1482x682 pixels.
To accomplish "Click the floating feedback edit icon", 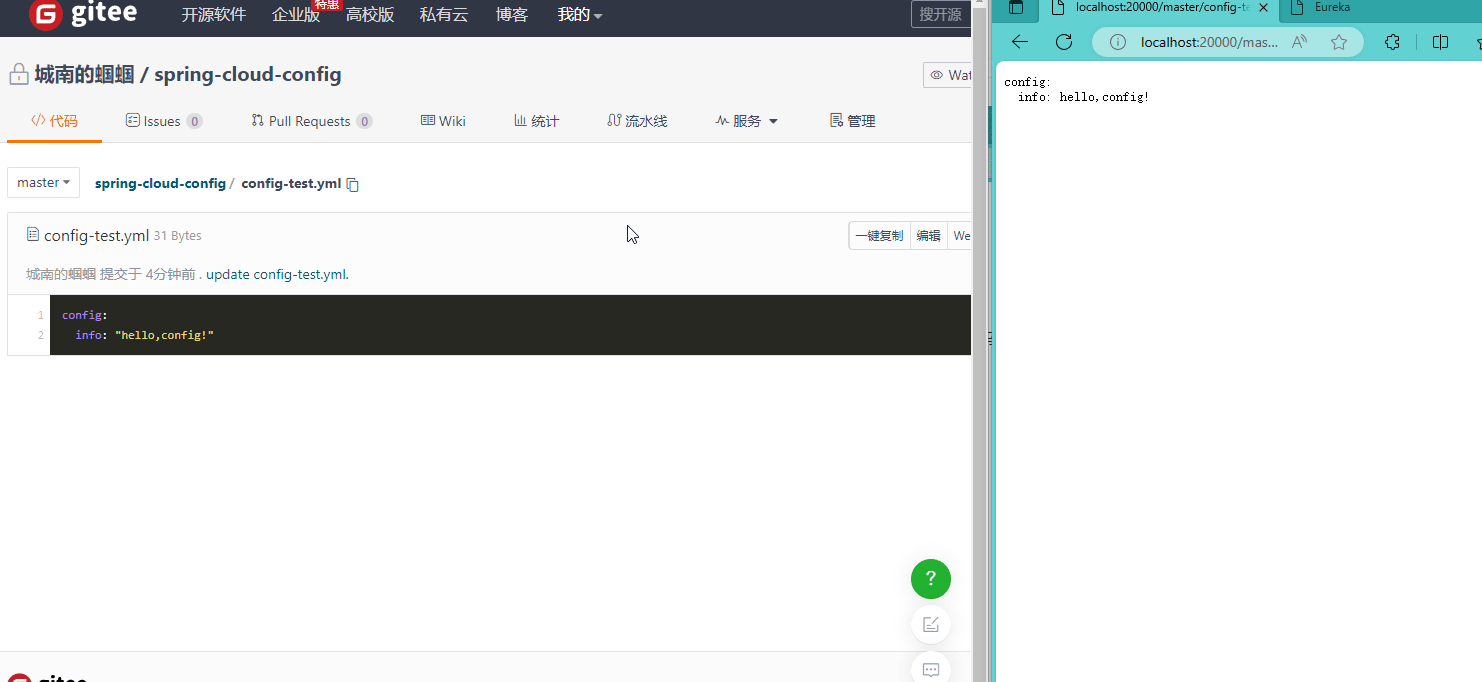I will pos(931,624).
